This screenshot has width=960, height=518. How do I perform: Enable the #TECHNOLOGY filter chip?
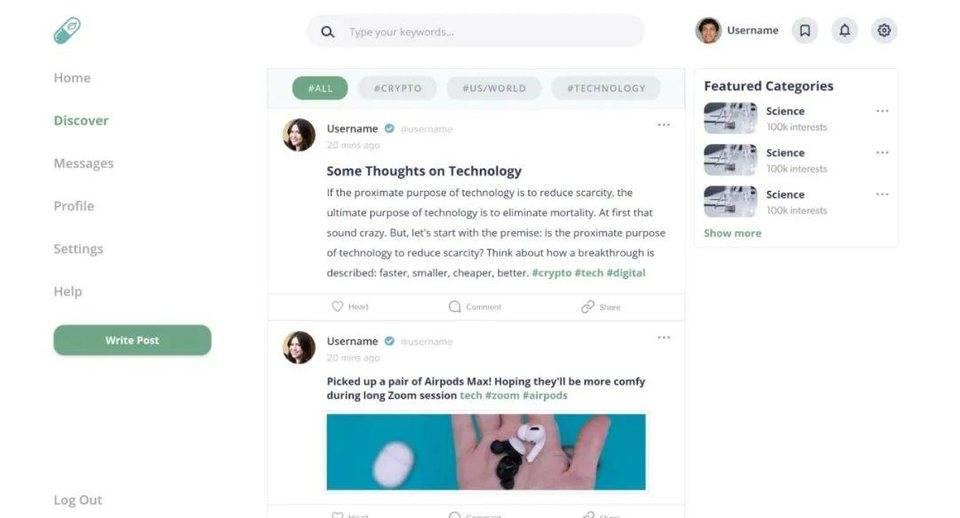click(606, 88)
